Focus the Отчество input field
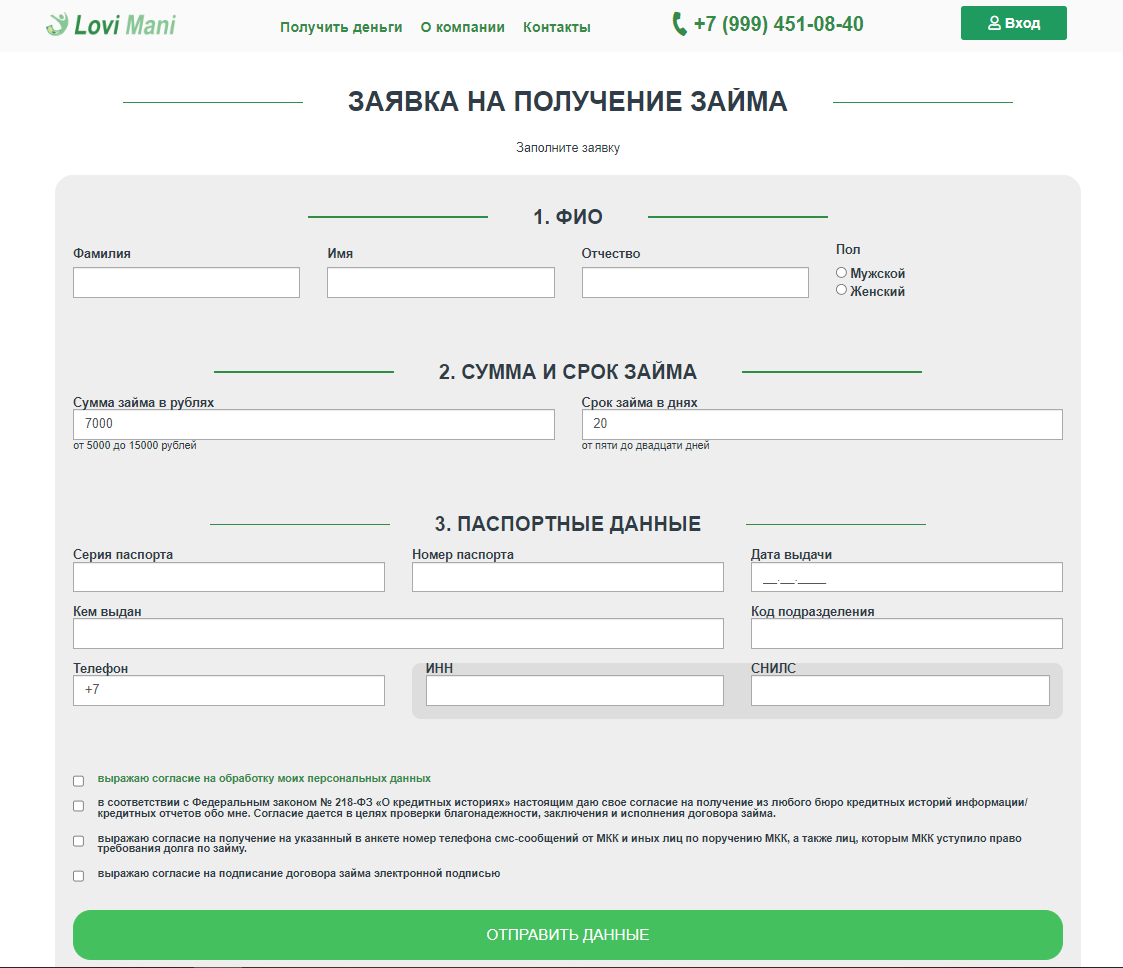1123x968 pixels. coord(695,283)
